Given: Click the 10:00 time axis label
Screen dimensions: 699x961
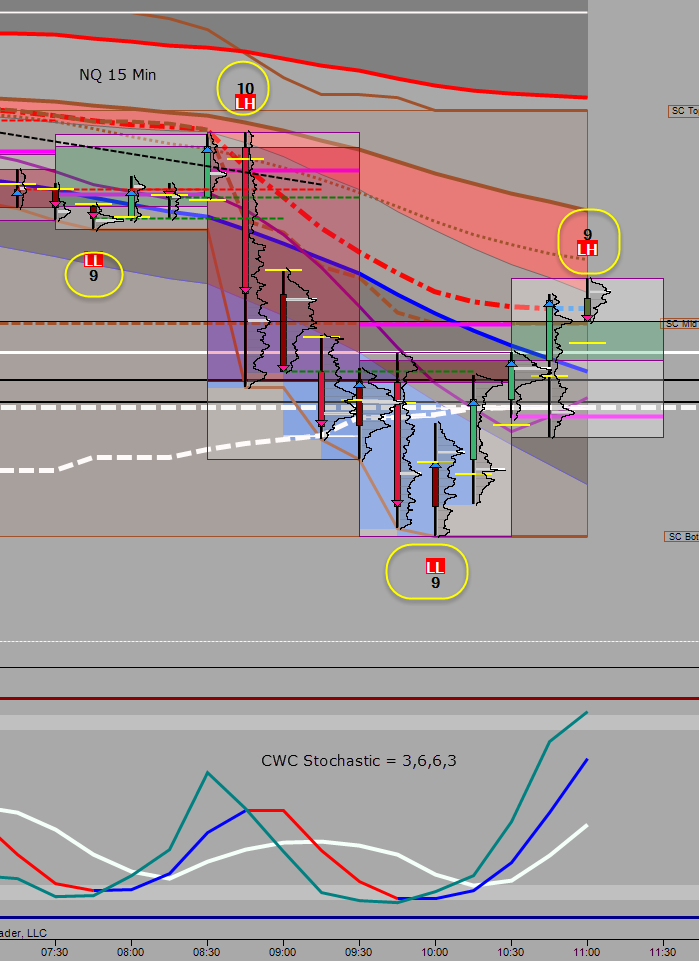Looking at the screenshot, I should point(434,952).
